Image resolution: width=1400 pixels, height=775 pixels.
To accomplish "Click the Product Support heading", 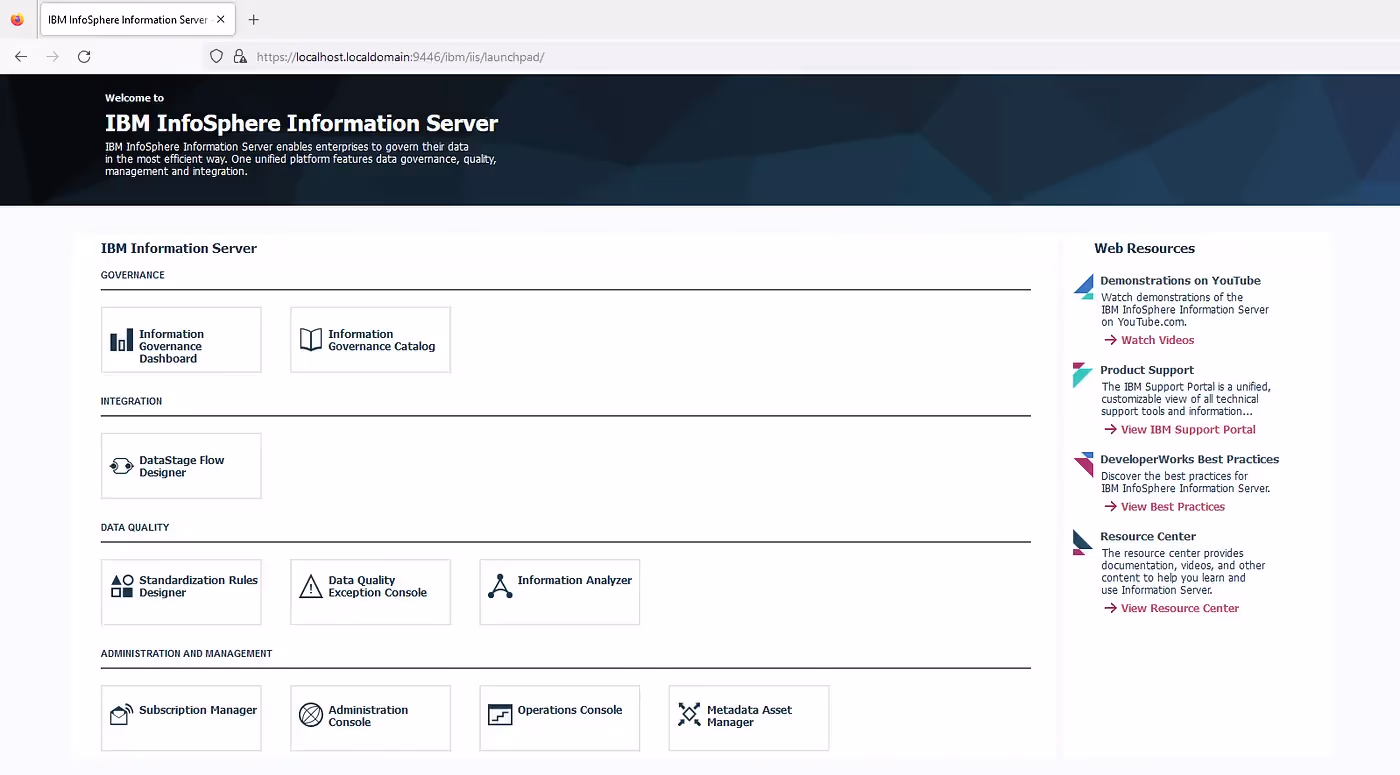I will 1147,370.
